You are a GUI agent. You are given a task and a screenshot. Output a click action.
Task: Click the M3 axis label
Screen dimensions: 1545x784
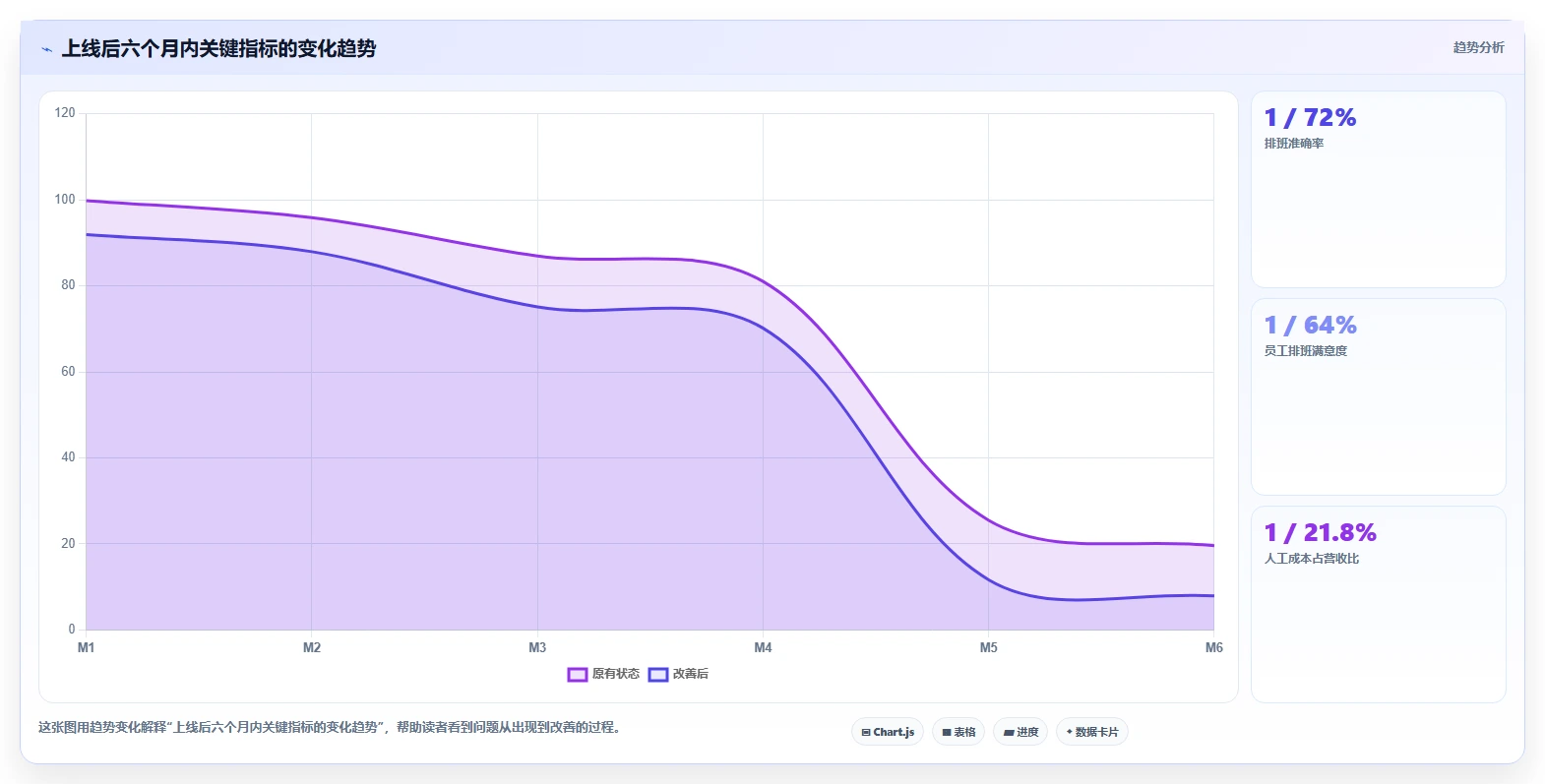tap(537, 647)
